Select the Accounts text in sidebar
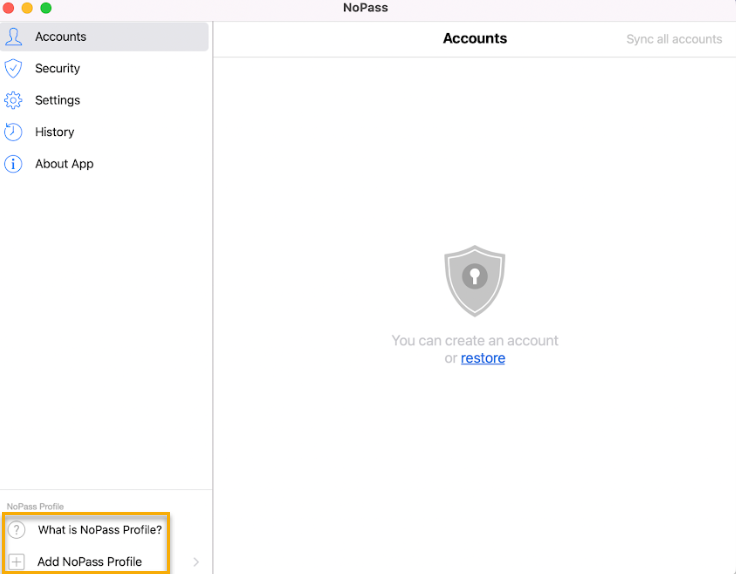 (x=60, y=37)
